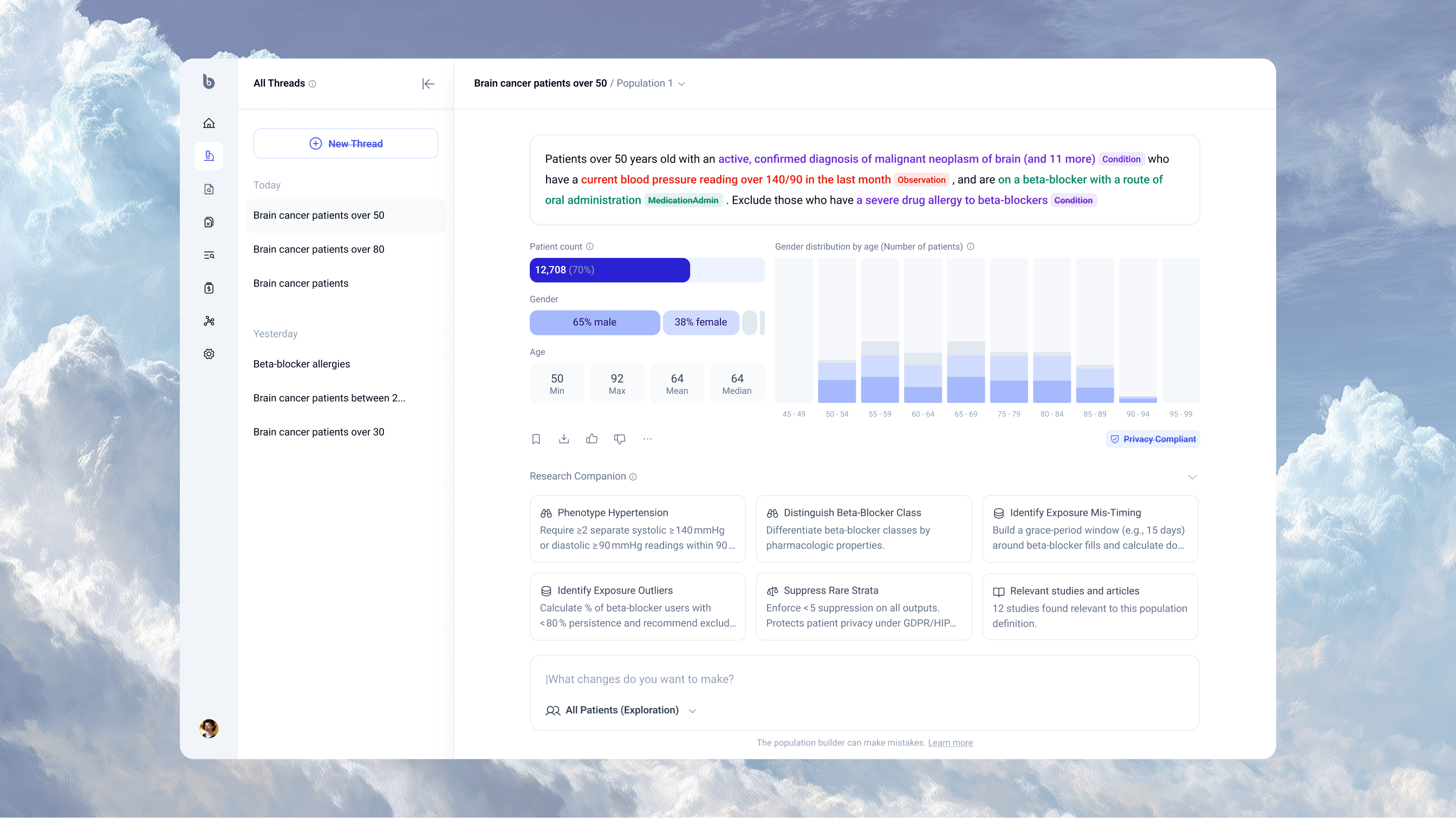Select the 65% male gender filter
1456x818 pixels.
pos(594,322)
